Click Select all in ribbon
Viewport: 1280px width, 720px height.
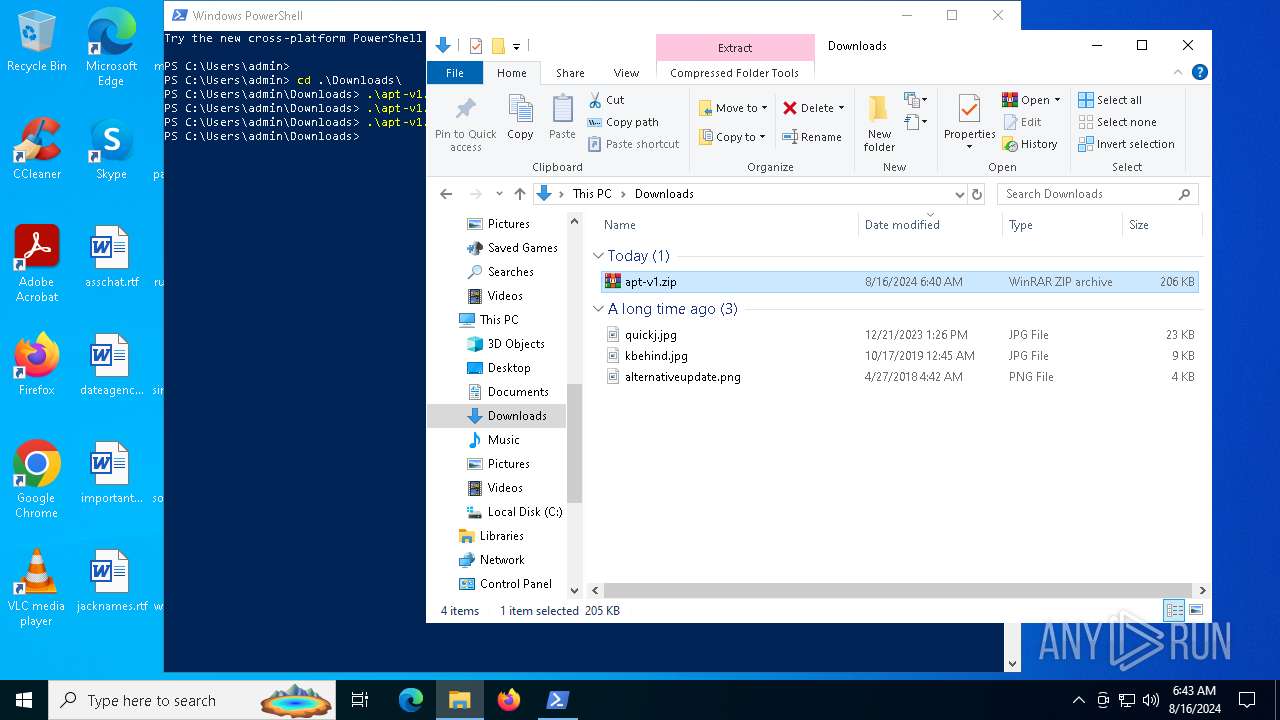coord(1110,100)
